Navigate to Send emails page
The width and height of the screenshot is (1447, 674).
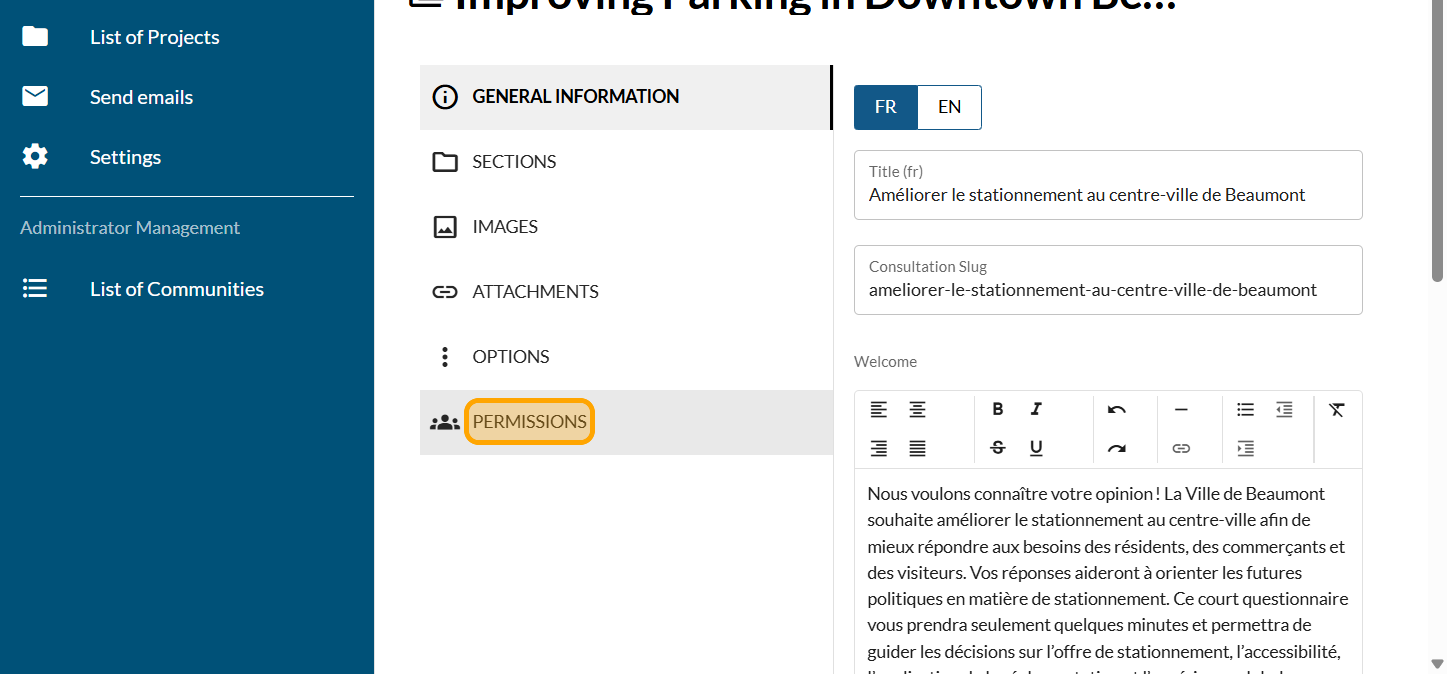click(x=141, y=97)
